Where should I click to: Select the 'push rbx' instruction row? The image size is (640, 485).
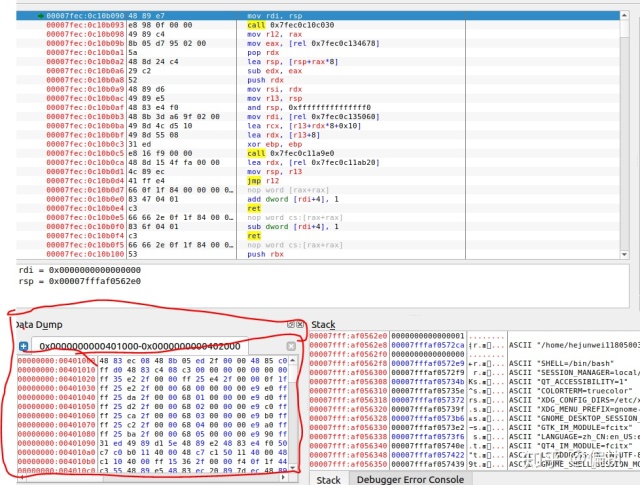[x=318, y=254]
